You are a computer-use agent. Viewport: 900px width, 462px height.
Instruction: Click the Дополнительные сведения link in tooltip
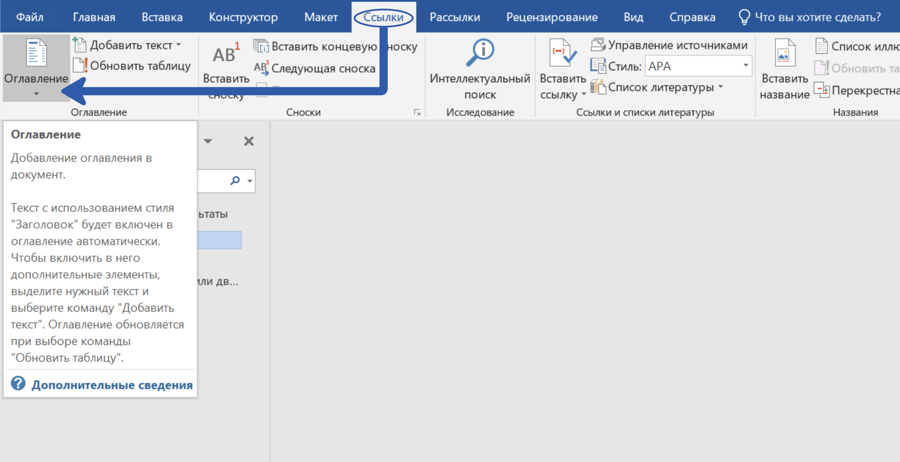coord(111,385)
